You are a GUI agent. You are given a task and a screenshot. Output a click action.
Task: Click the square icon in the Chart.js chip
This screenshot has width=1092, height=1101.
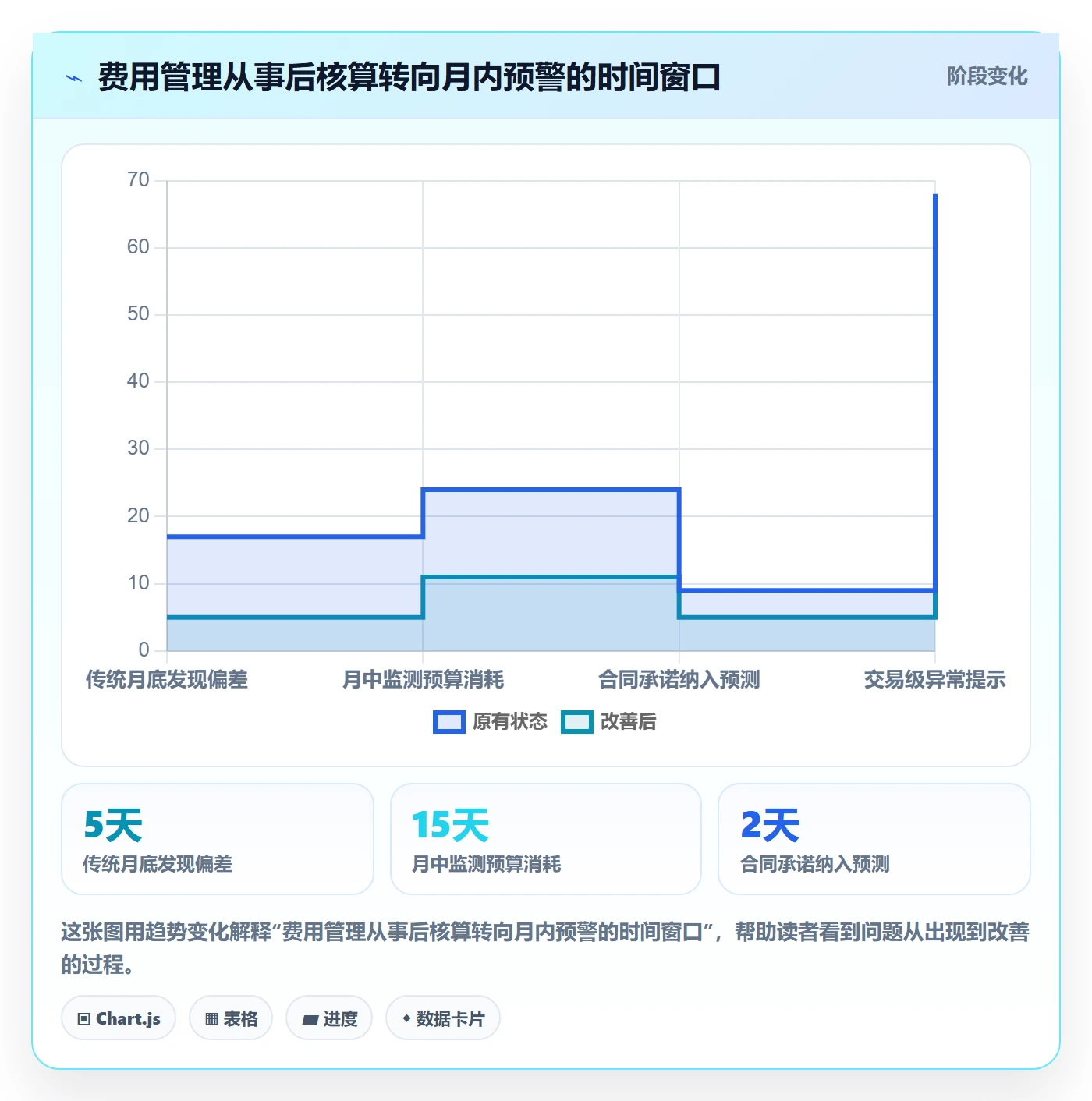tap(84, 1019)
